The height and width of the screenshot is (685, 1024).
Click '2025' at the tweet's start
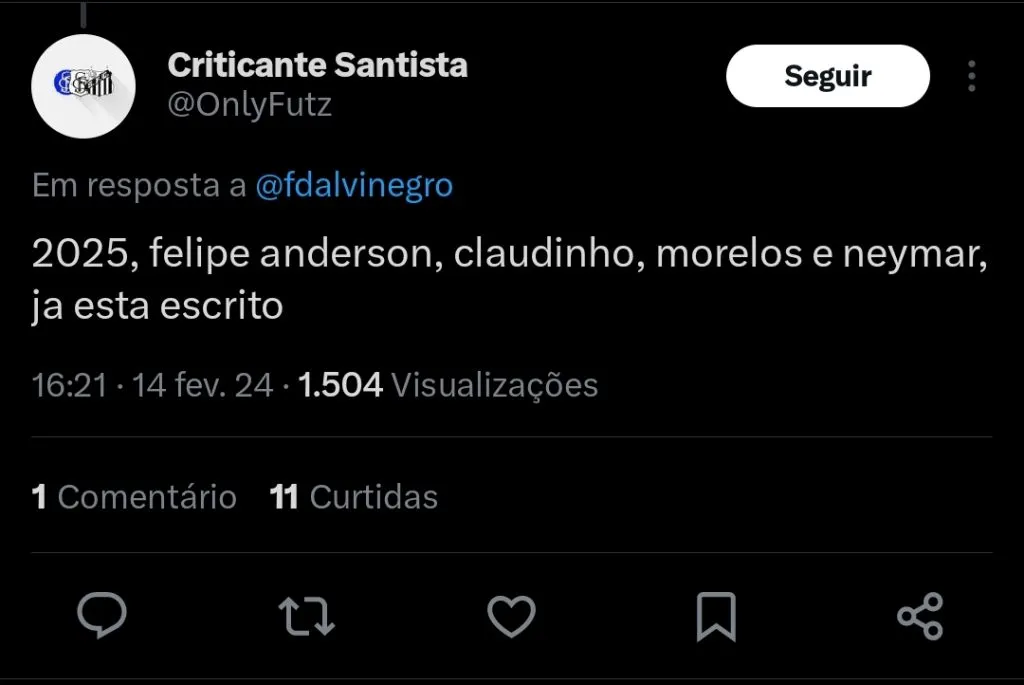click(x=79, y=257)
